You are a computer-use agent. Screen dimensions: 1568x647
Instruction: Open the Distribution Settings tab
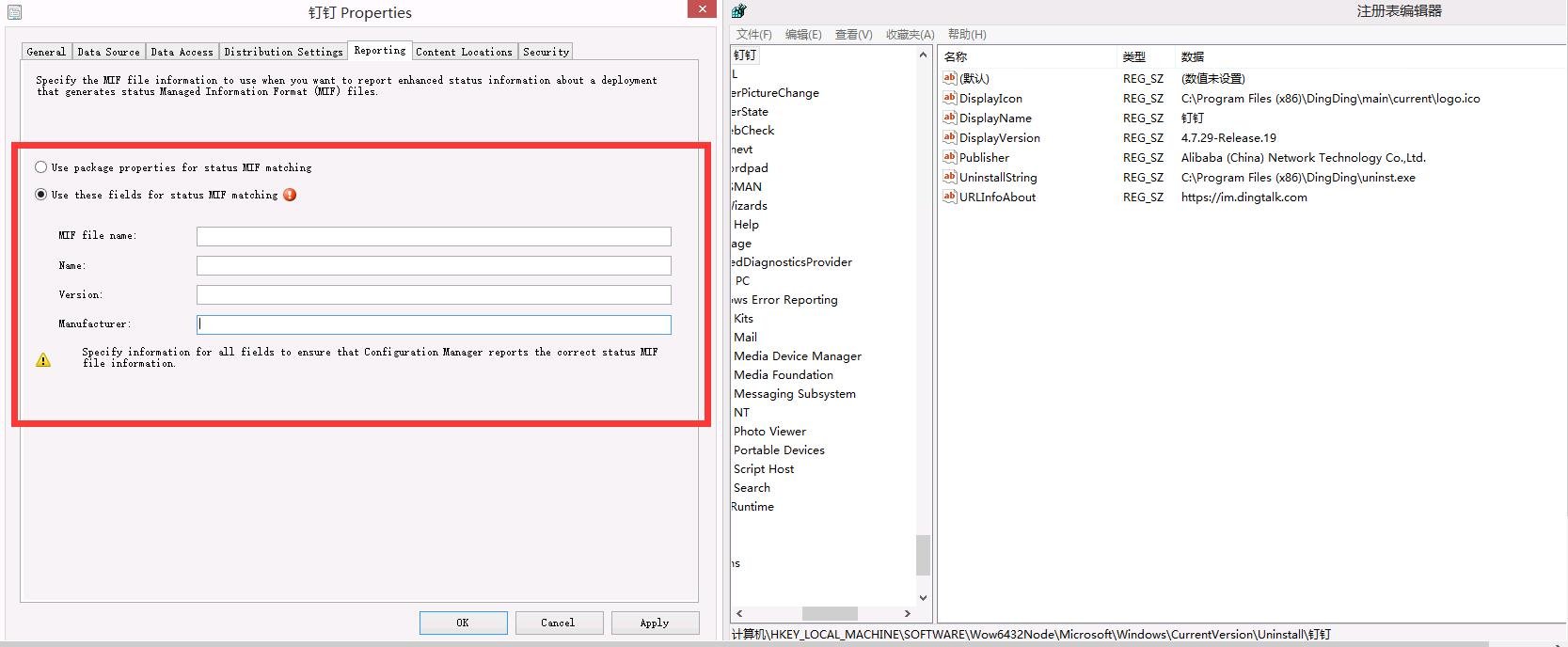283,52
